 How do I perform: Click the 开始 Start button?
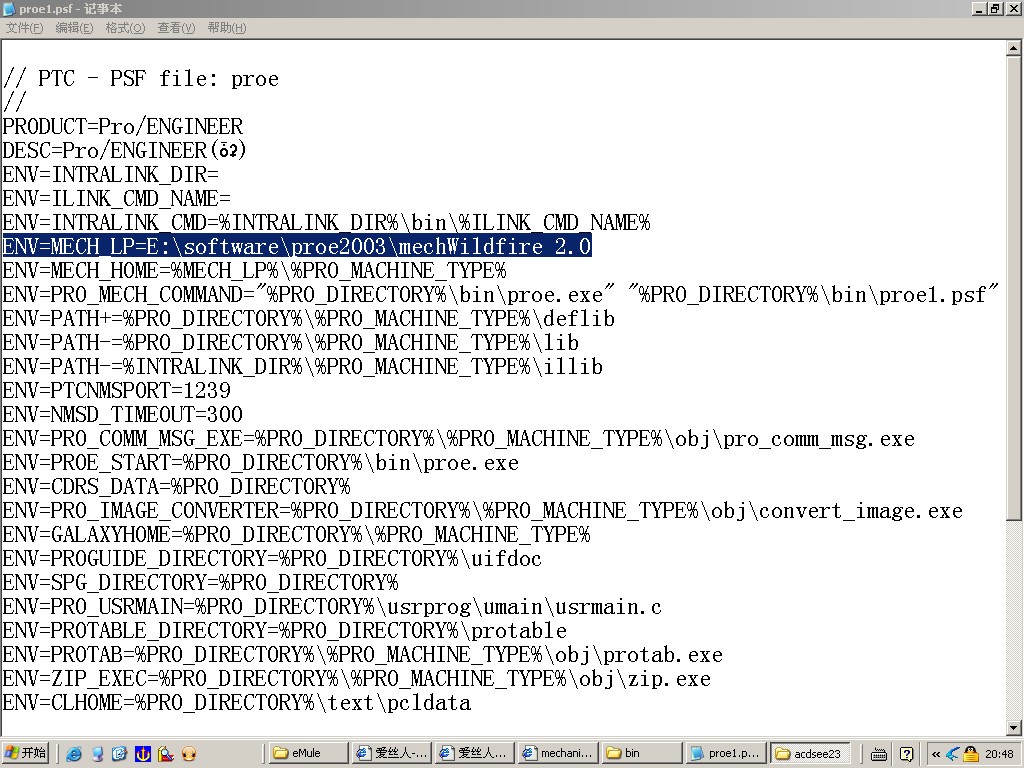click(x=26, y=753)
